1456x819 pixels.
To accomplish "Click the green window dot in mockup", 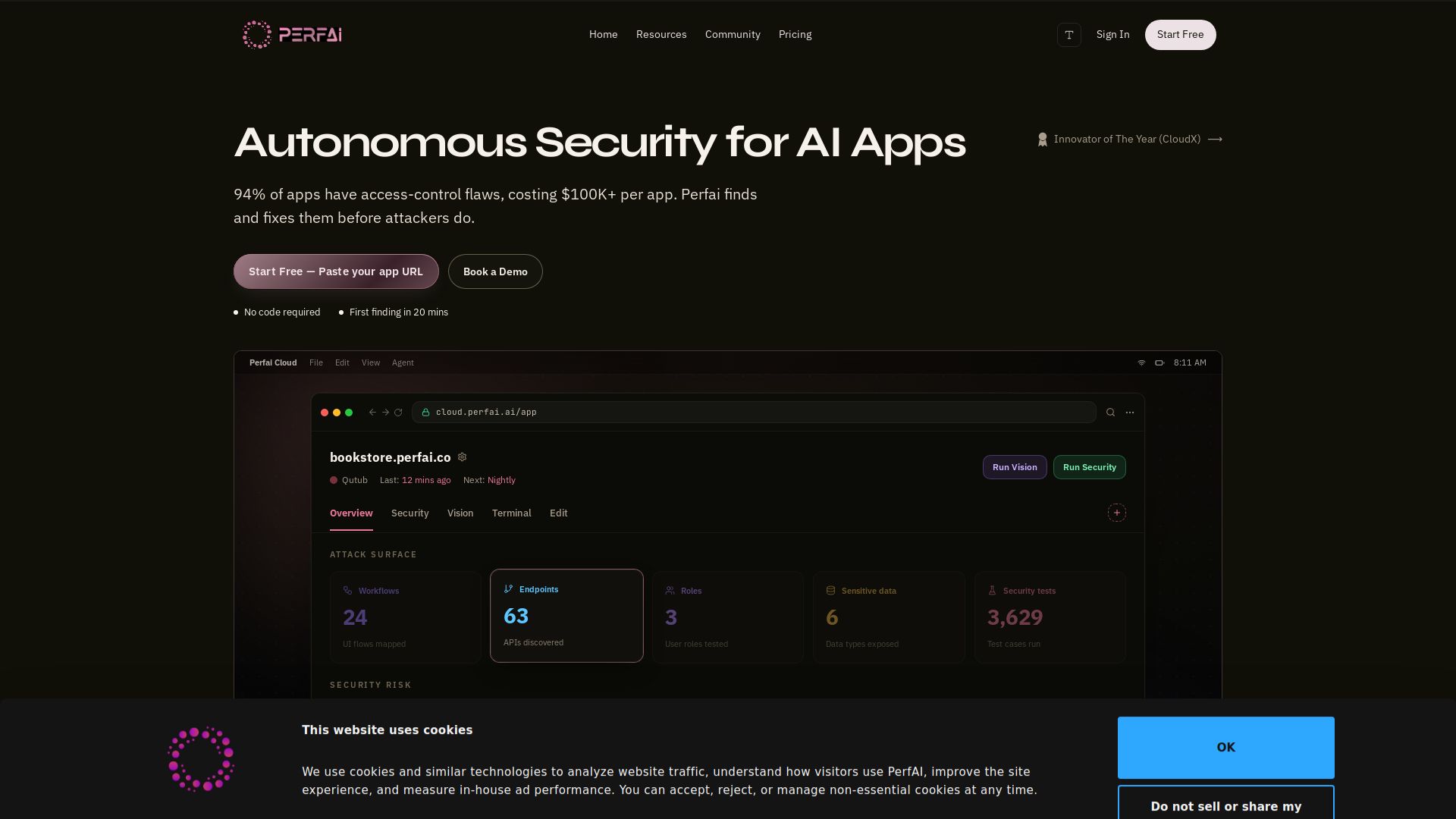I will 349,413.
